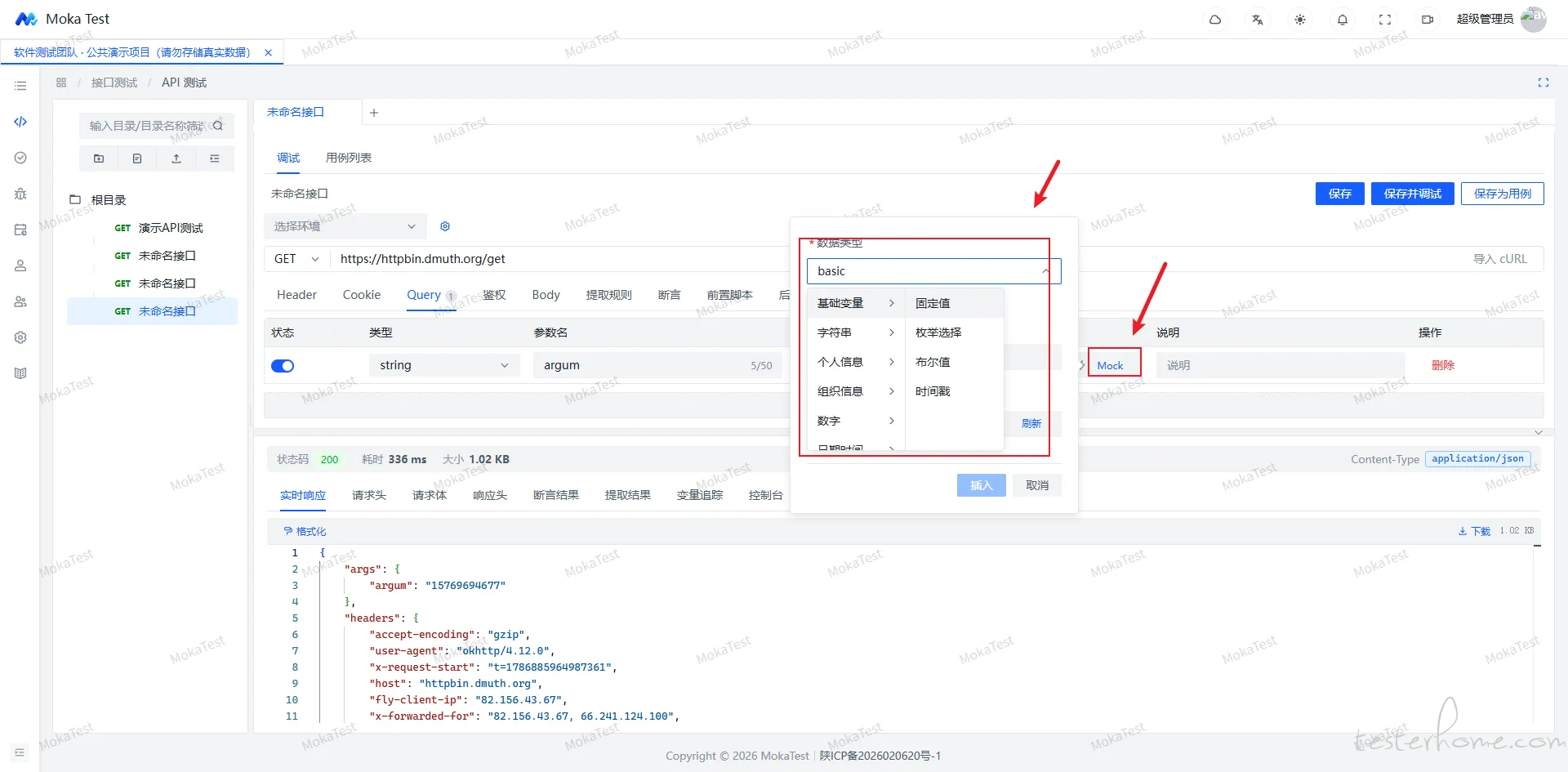The image size is (1568, 772).
Task: Select 枚举选择 option
Action: tap(954, 332)
